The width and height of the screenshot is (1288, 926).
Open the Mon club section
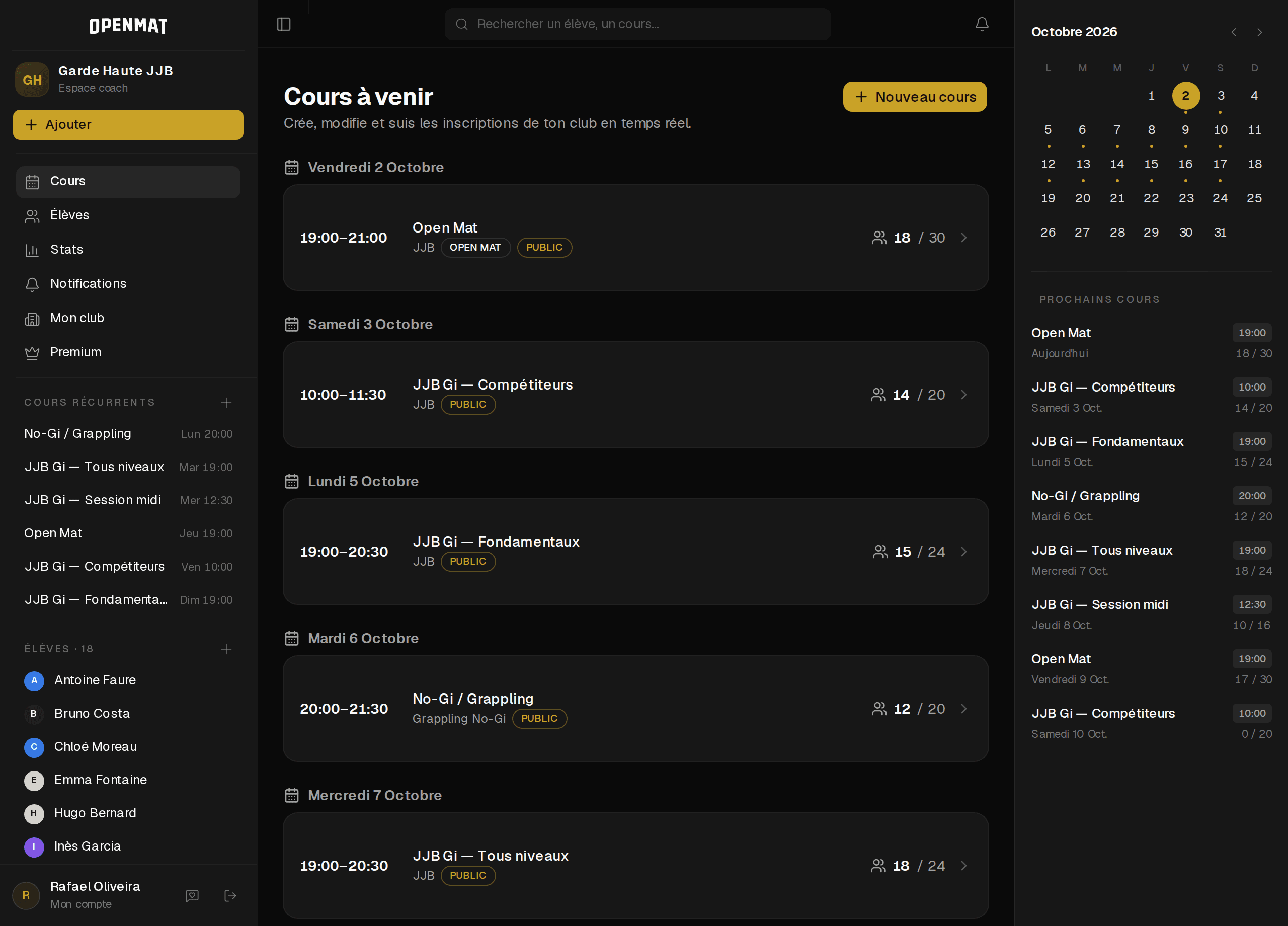click(x=128, y=318)
